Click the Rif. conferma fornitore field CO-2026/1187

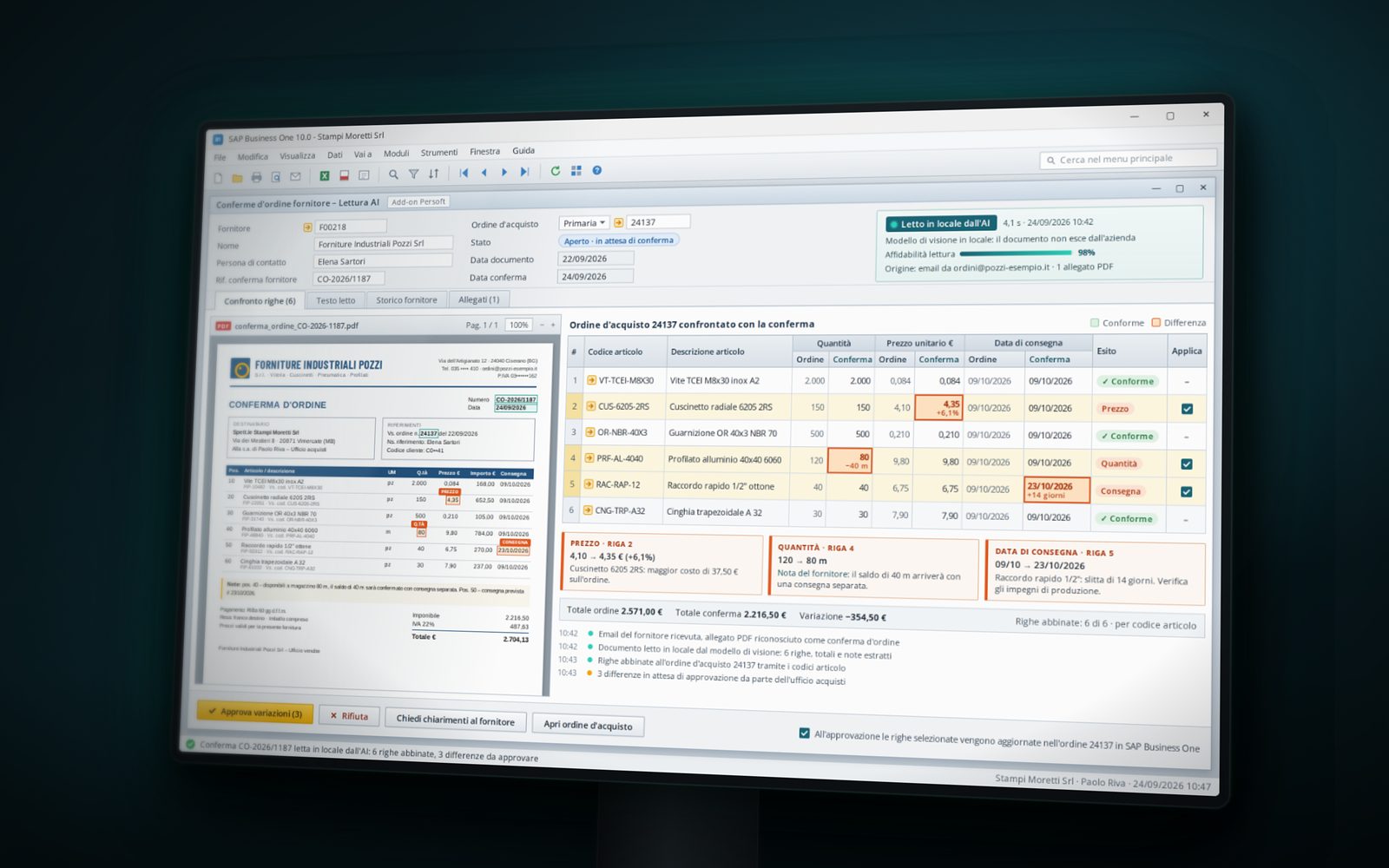click(x=348, y=279)
